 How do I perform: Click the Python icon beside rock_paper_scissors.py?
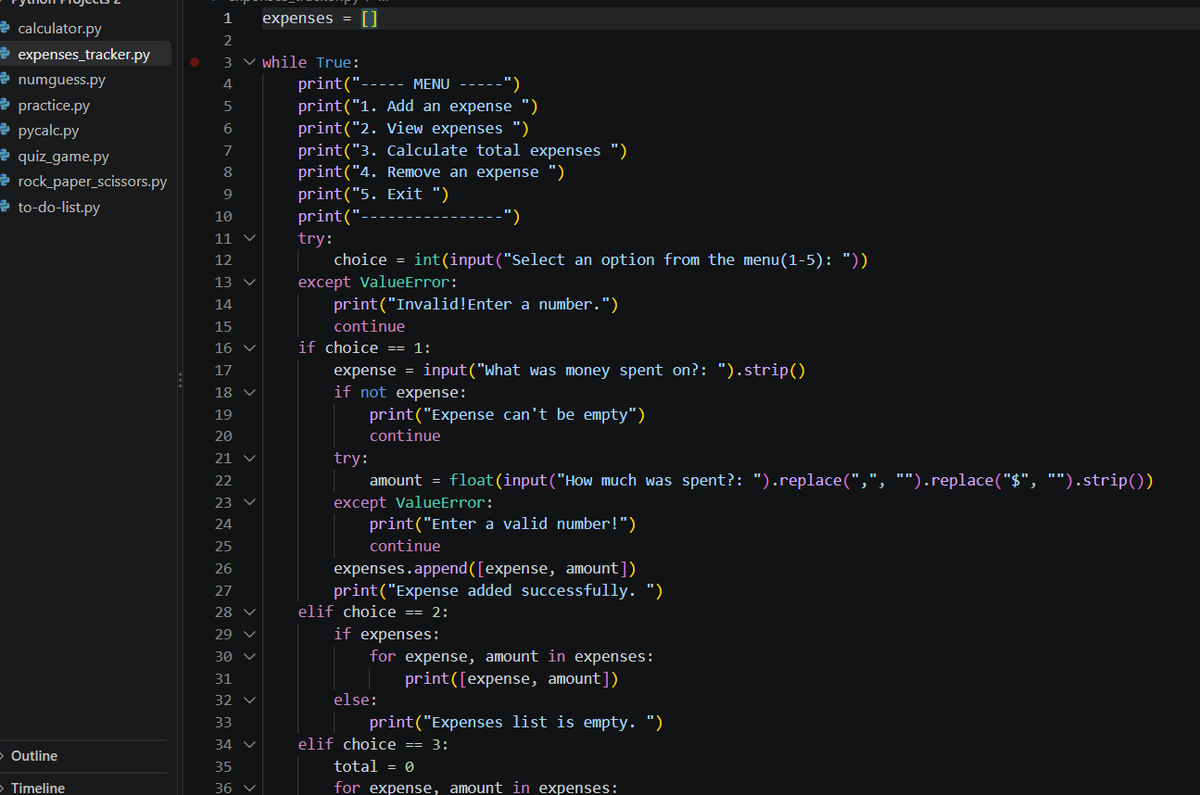click(x=6, y=182)
